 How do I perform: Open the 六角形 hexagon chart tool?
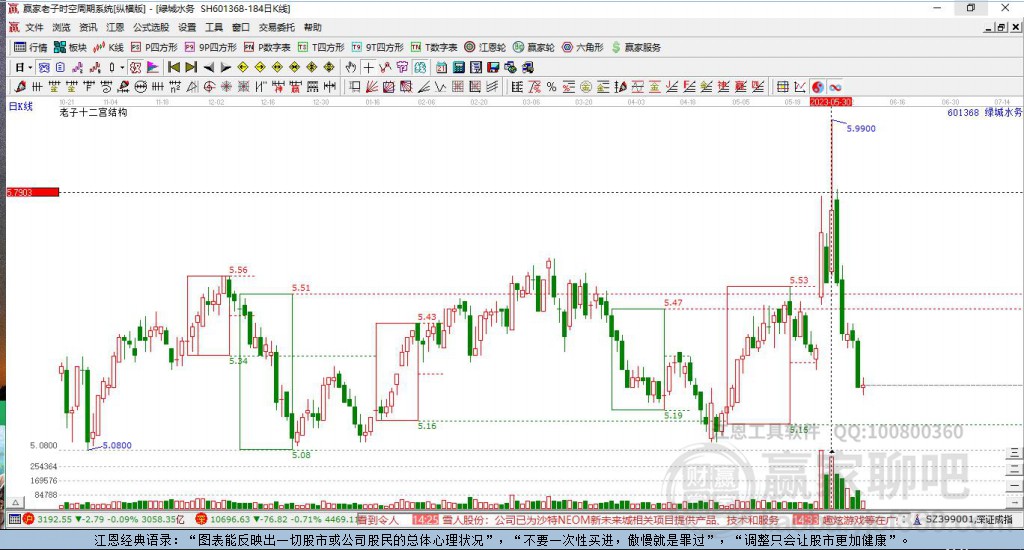[x=583, y=47]
